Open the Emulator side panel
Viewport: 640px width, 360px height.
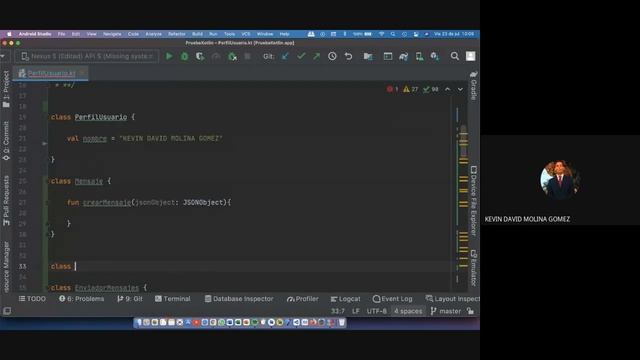pos(473,267)
